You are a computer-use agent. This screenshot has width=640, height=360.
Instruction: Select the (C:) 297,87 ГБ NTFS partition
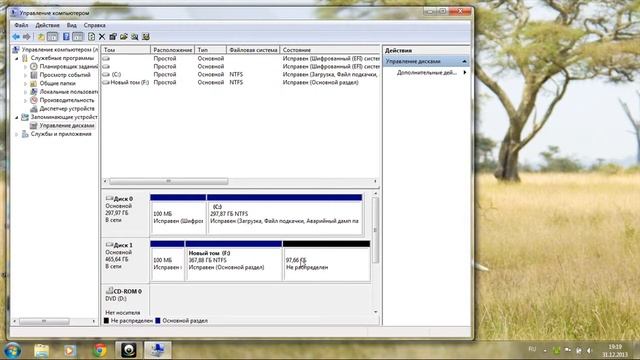click(284, 214)
